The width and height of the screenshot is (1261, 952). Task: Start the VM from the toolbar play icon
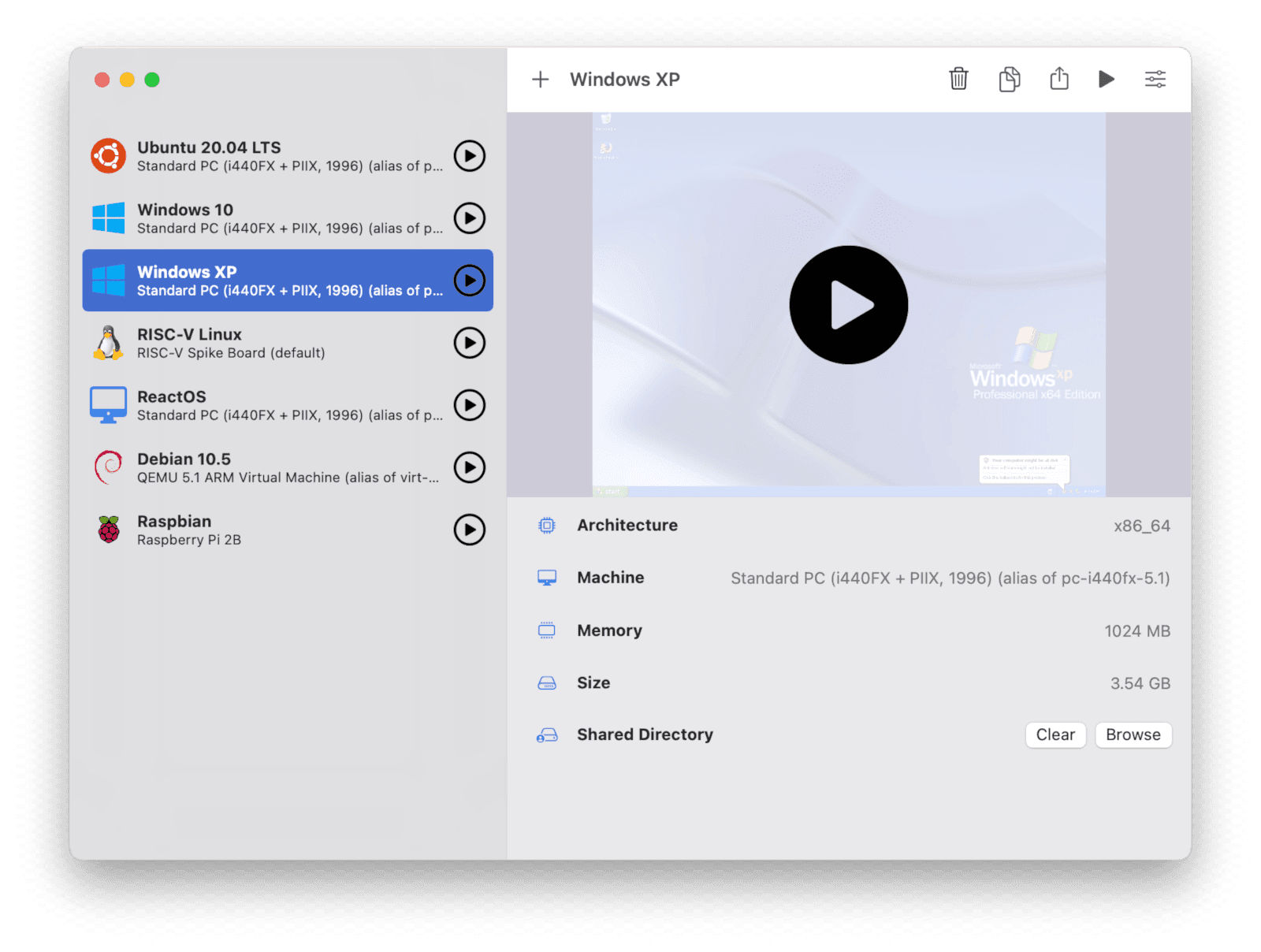(x=1107, y=80)
